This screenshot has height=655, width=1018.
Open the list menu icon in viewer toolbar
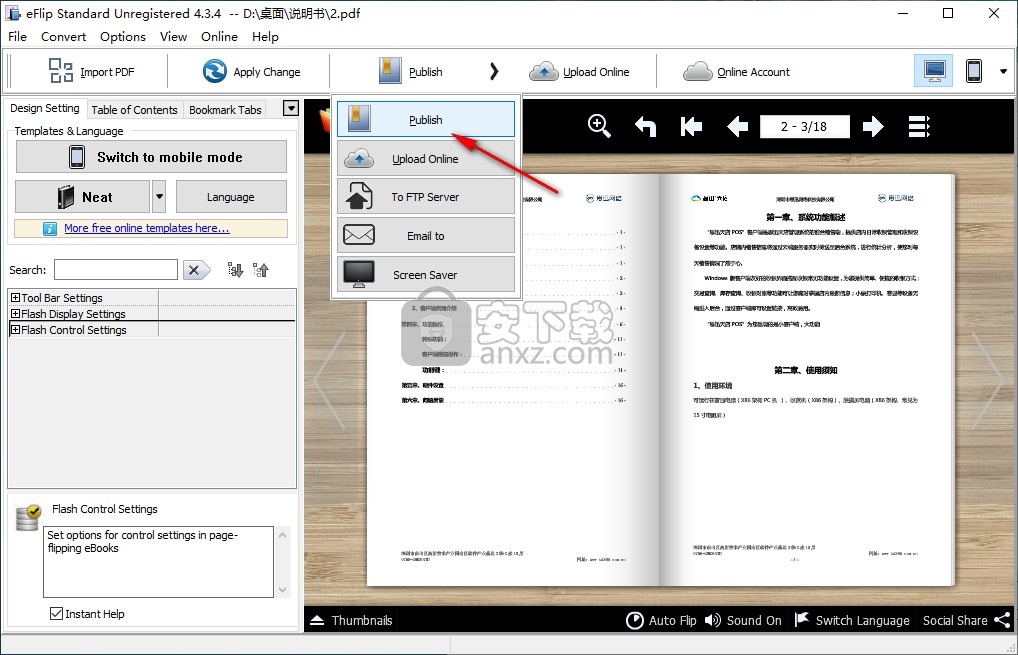click(x=919, y=126)
